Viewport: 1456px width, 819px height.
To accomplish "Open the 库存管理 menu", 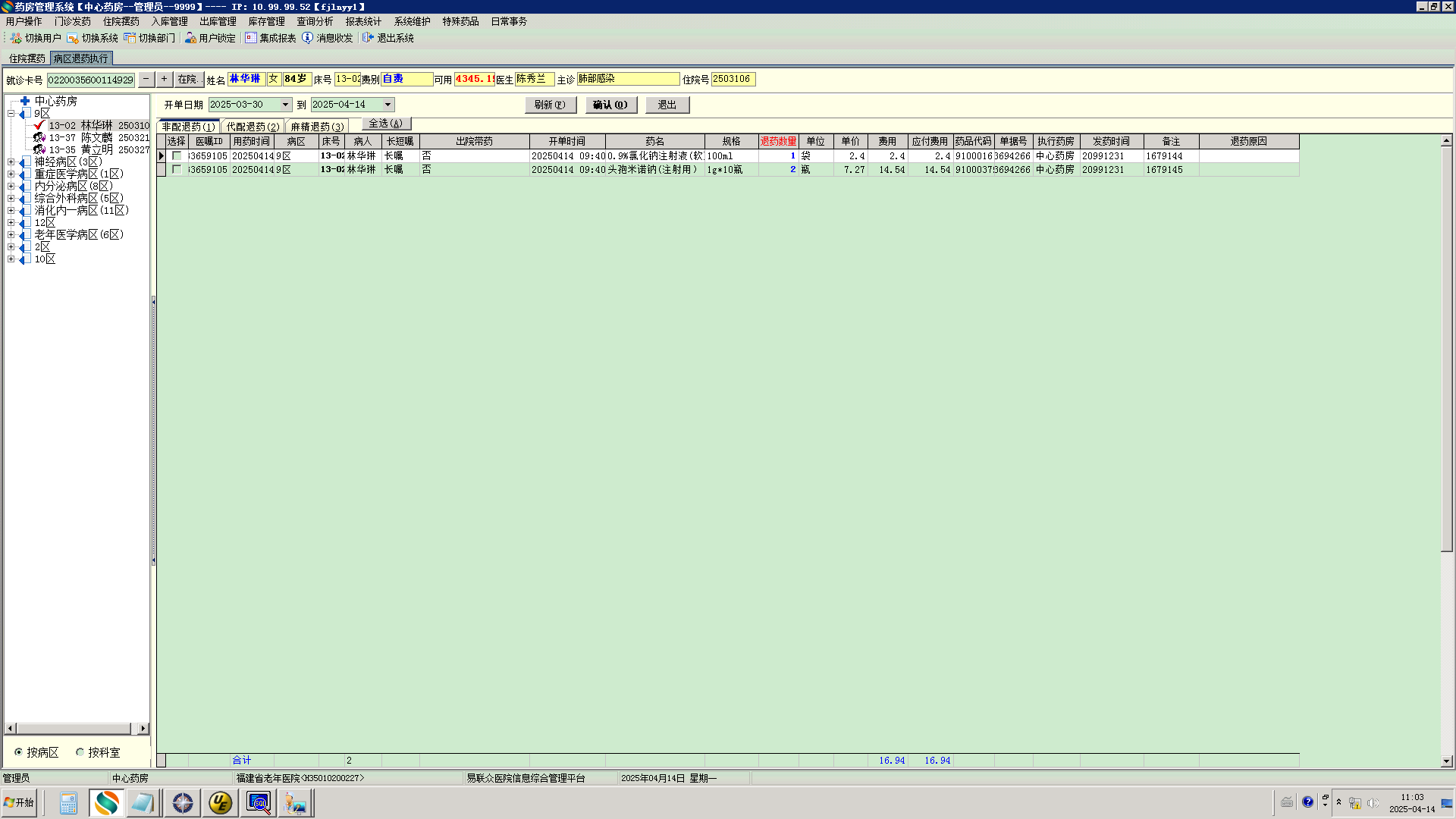I will coord(266,21).
